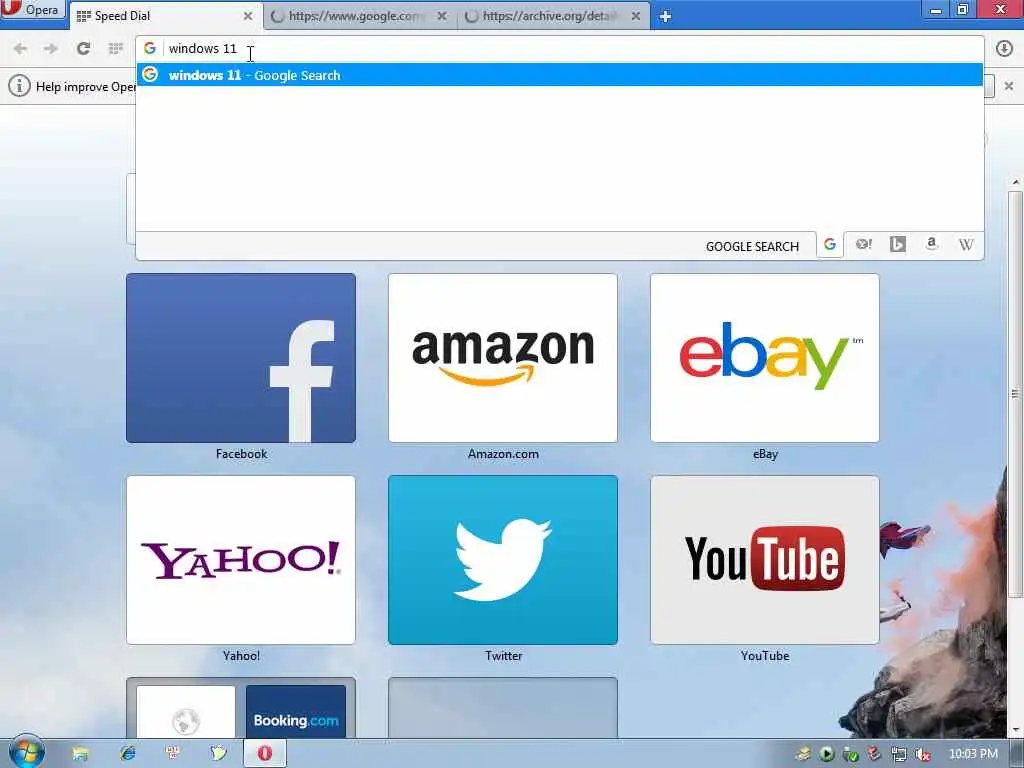Choose Google in the search engine bar
The height and width of the screenshot is (768, 1024).
pyautogui.click(x=830, y=245)
